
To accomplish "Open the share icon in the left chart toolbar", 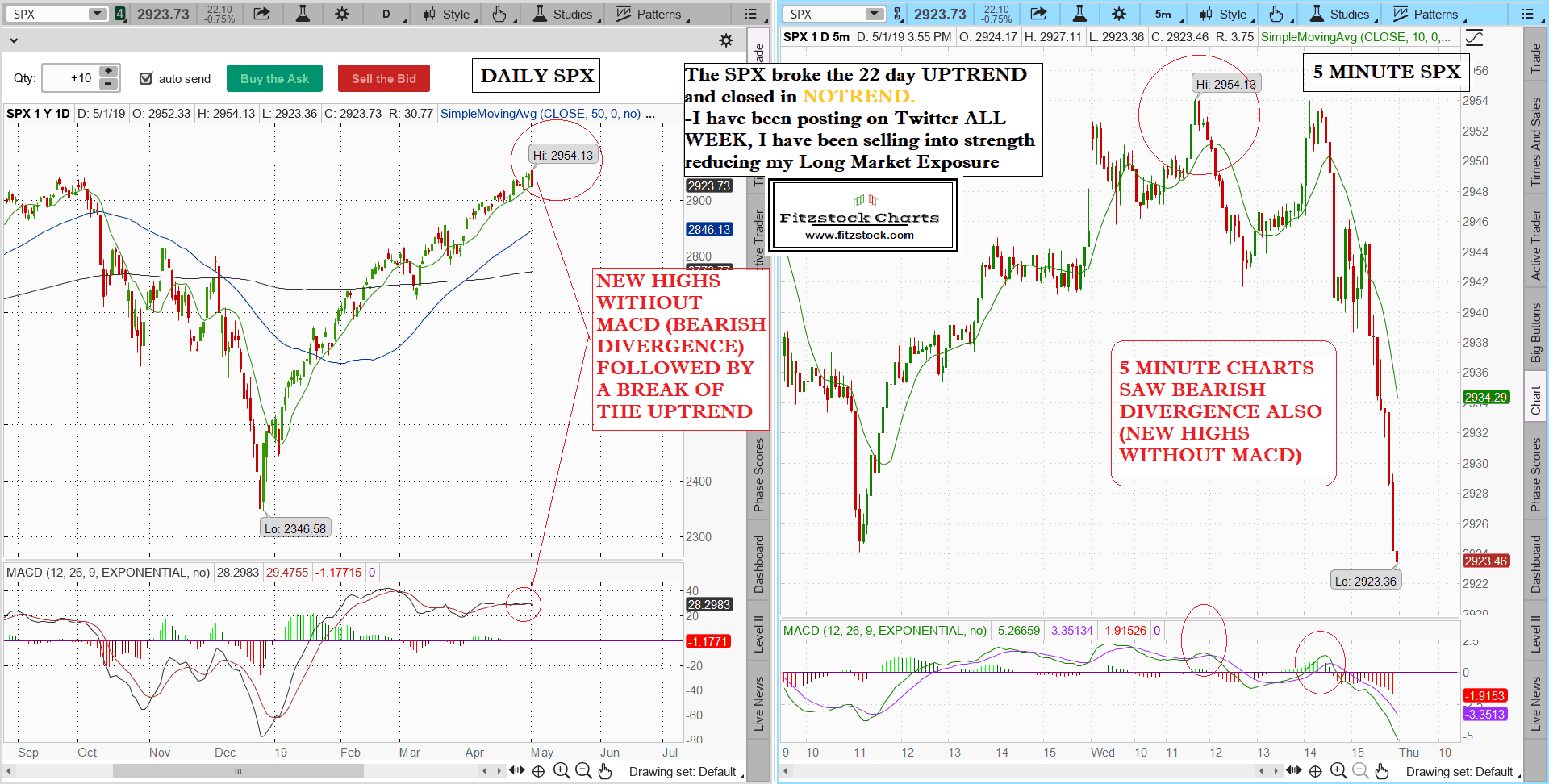I will (x=261, y=14).
